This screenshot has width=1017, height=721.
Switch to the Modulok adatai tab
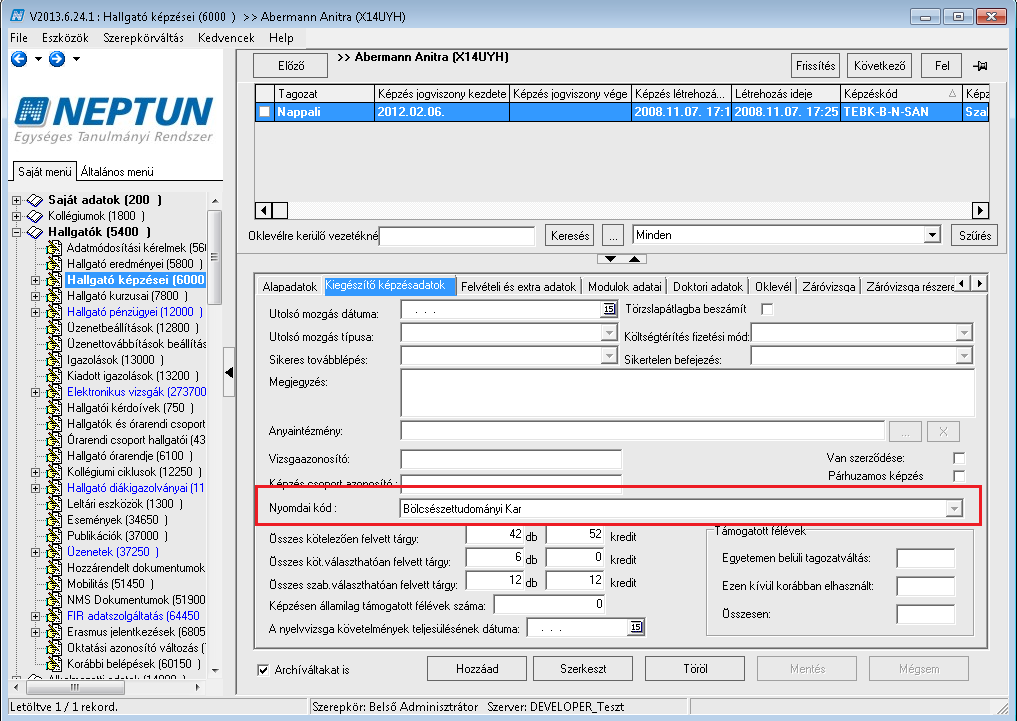tap(625, 287)
